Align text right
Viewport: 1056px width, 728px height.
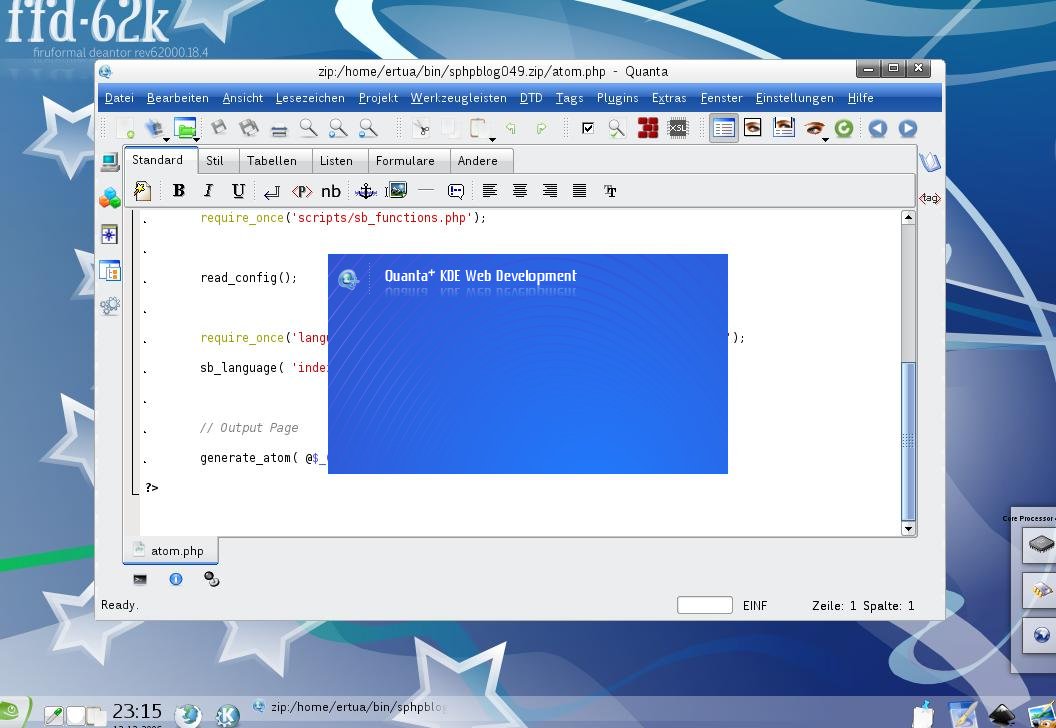click(x=550, y=191)
